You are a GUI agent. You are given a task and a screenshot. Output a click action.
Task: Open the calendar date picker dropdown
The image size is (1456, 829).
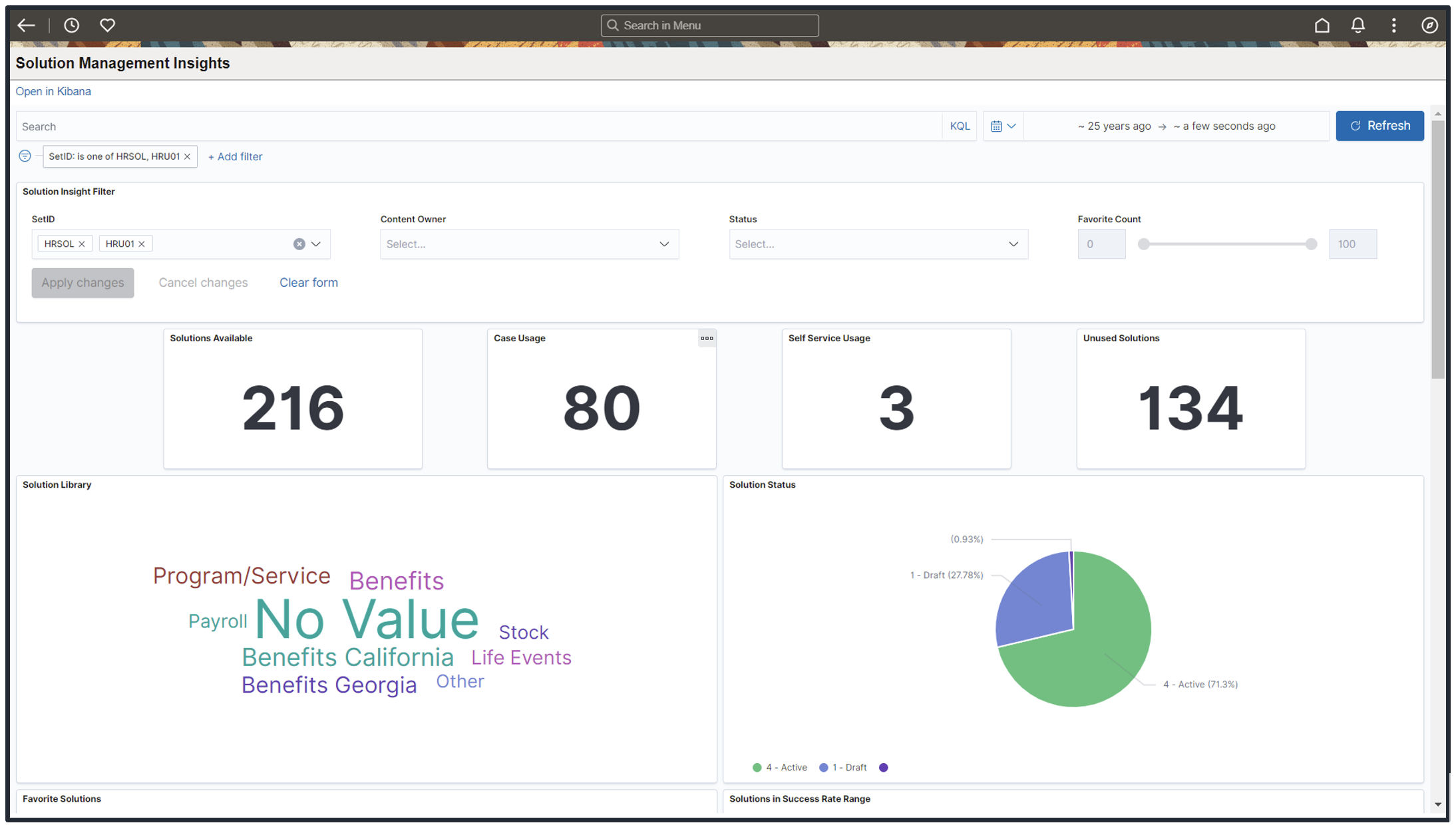click(1003, 126)
